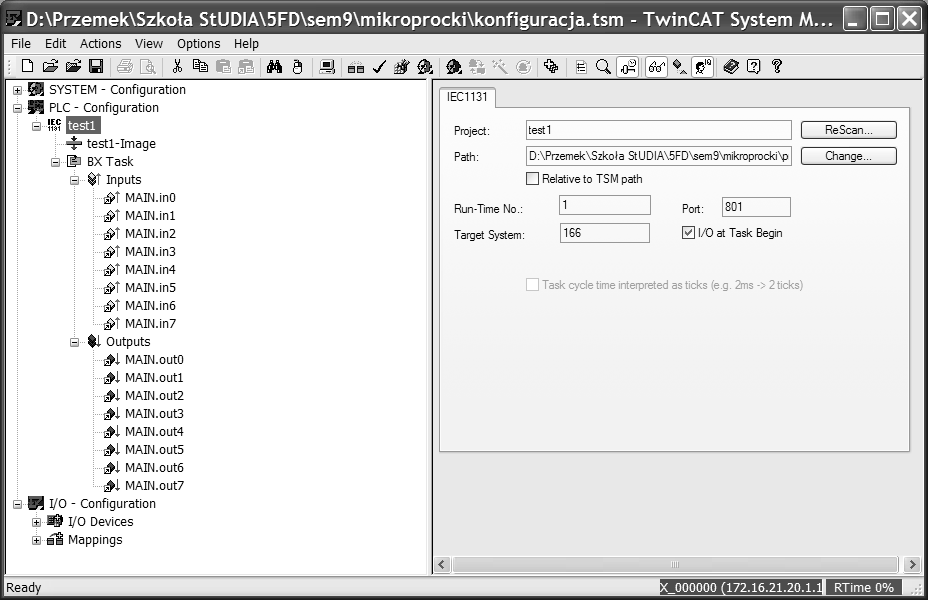Tick the Task cycle time interpreted as ticks checkbox
Screen dimensions: 928x600
point(533,285)
